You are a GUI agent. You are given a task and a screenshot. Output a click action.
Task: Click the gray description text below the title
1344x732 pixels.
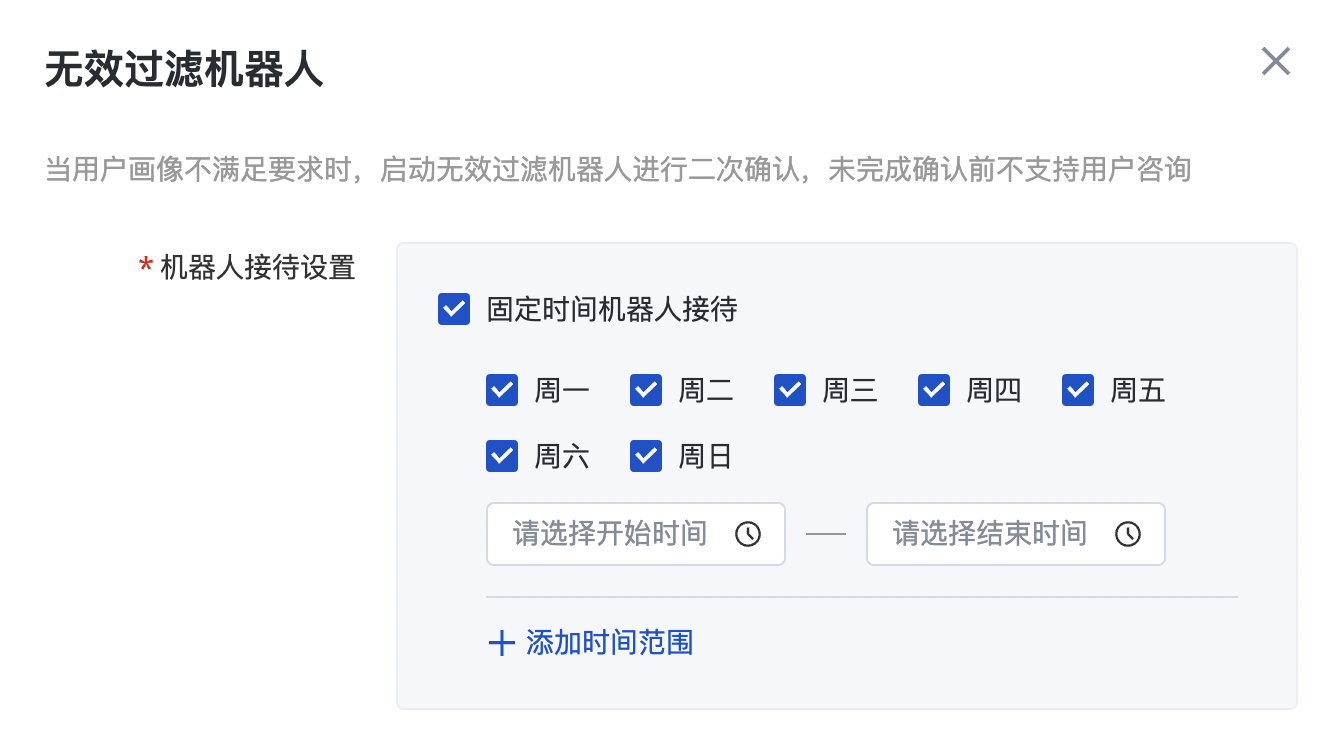(x=618, y=169)
